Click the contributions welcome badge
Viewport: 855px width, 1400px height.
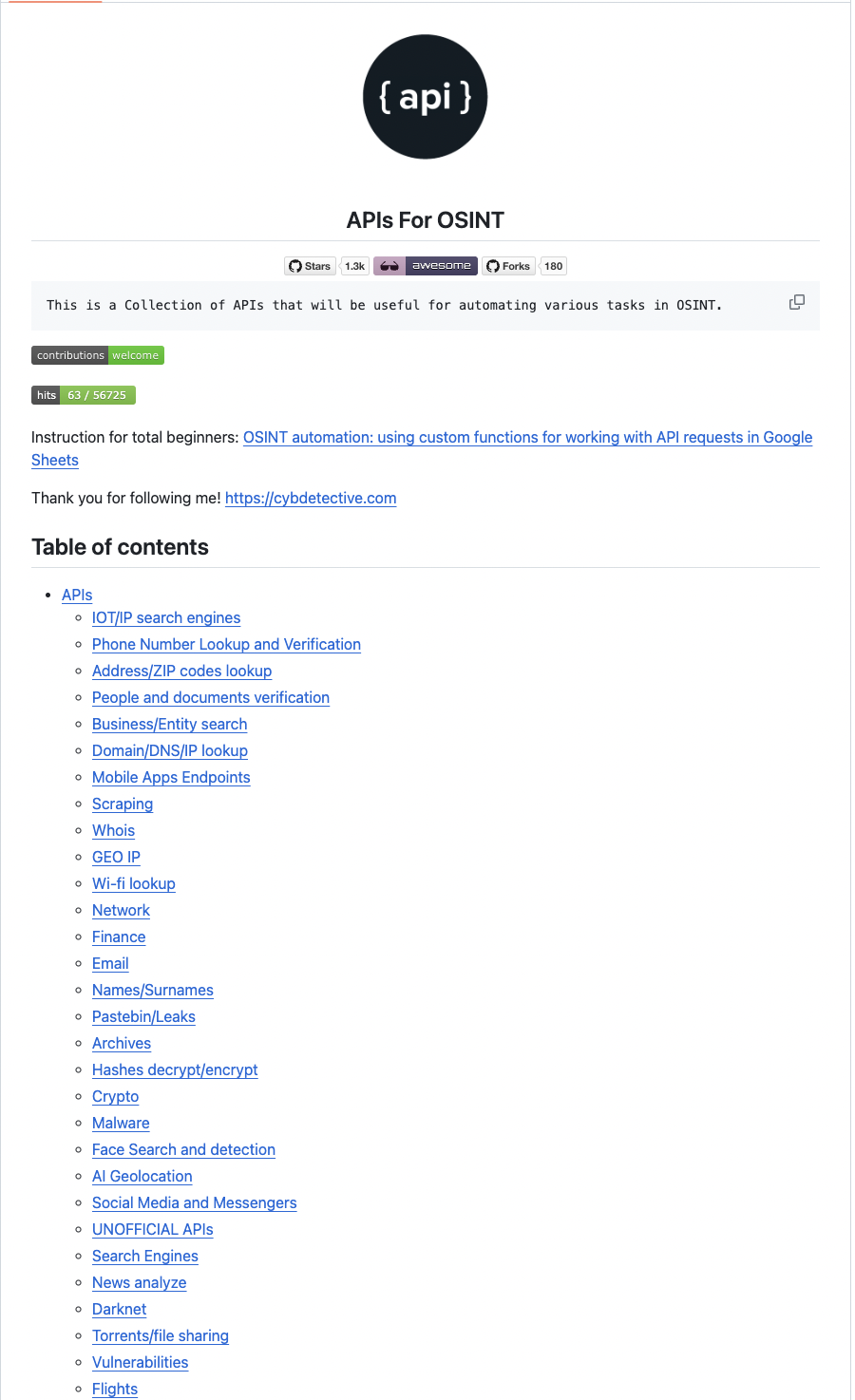click(x=97, y=355)
